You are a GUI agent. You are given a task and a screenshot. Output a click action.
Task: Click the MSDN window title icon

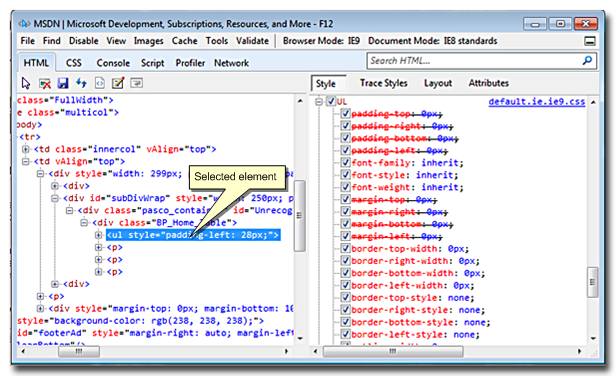point(24,24)
